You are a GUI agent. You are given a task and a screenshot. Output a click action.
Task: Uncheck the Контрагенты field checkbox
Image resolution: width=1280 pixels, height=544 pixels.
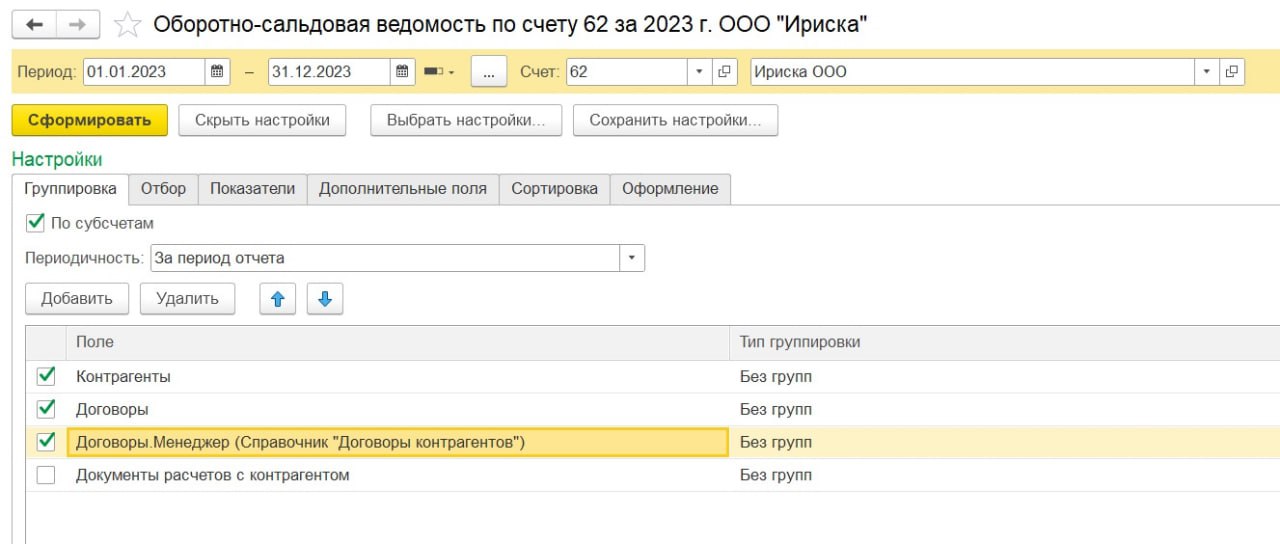point(46,377)
